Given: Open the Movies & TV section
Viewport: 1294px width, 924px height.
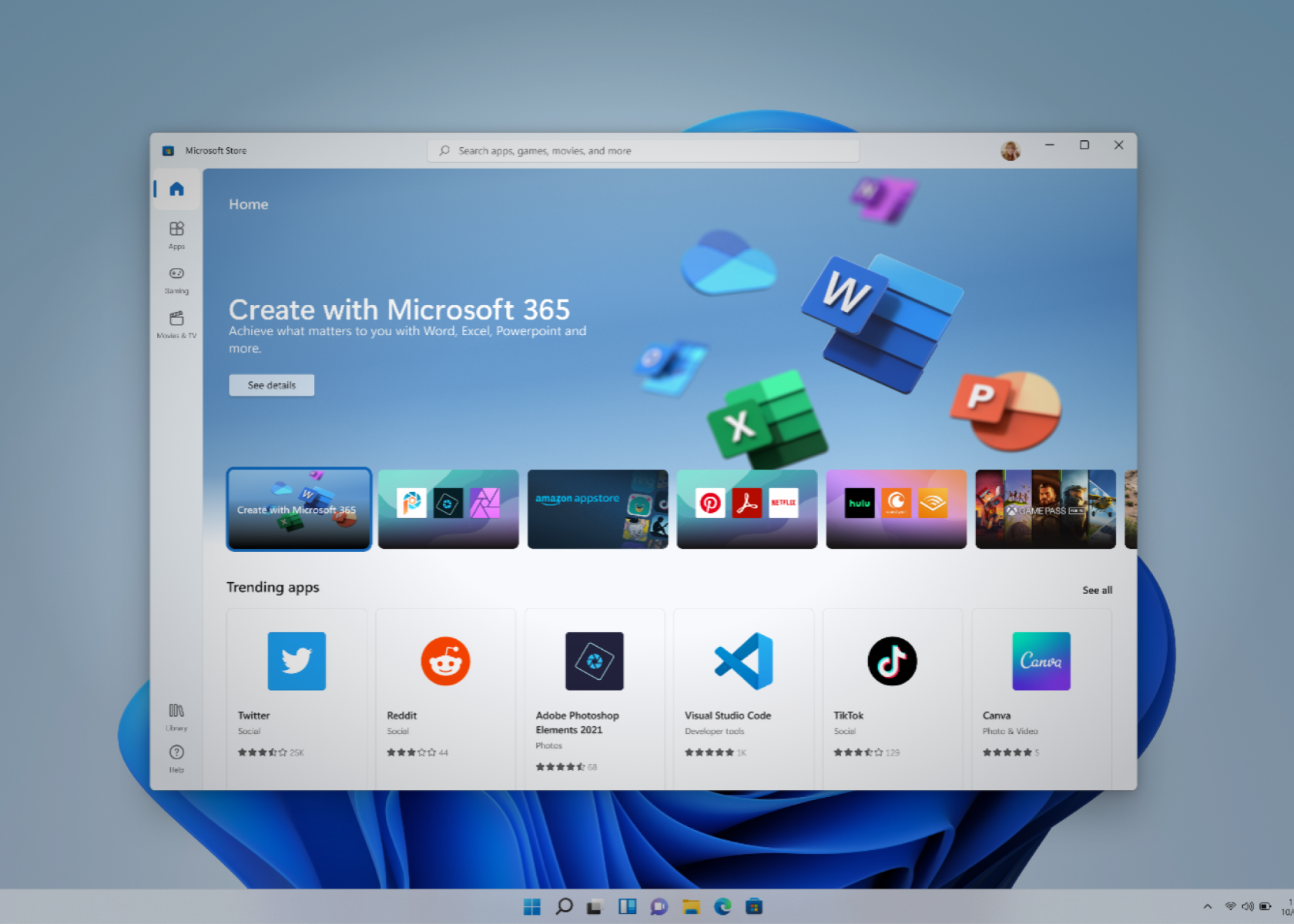Looking at the screenshot, I should (176, 325).
